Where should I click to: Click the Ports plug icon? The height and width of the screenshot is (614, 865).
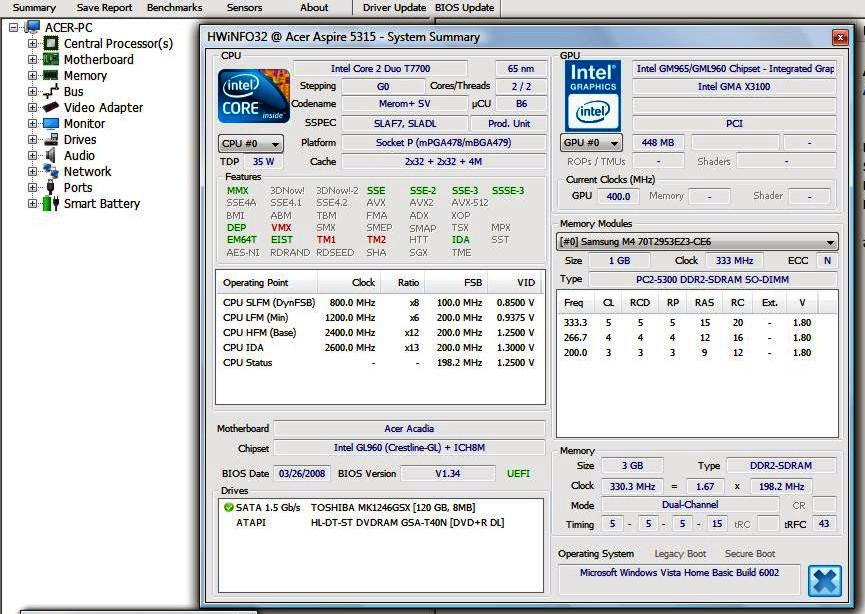tap(51, 187)
